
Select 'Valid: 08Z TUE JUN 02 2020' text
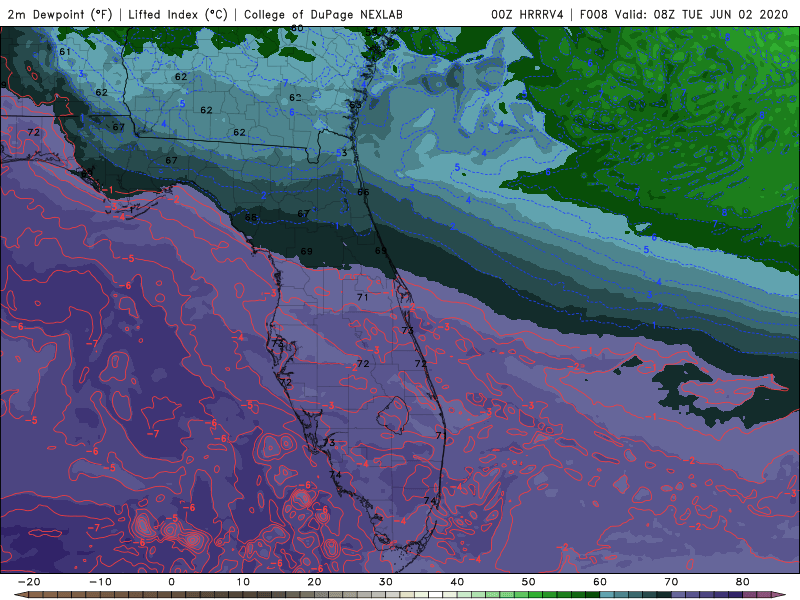(x=702, y=14)
